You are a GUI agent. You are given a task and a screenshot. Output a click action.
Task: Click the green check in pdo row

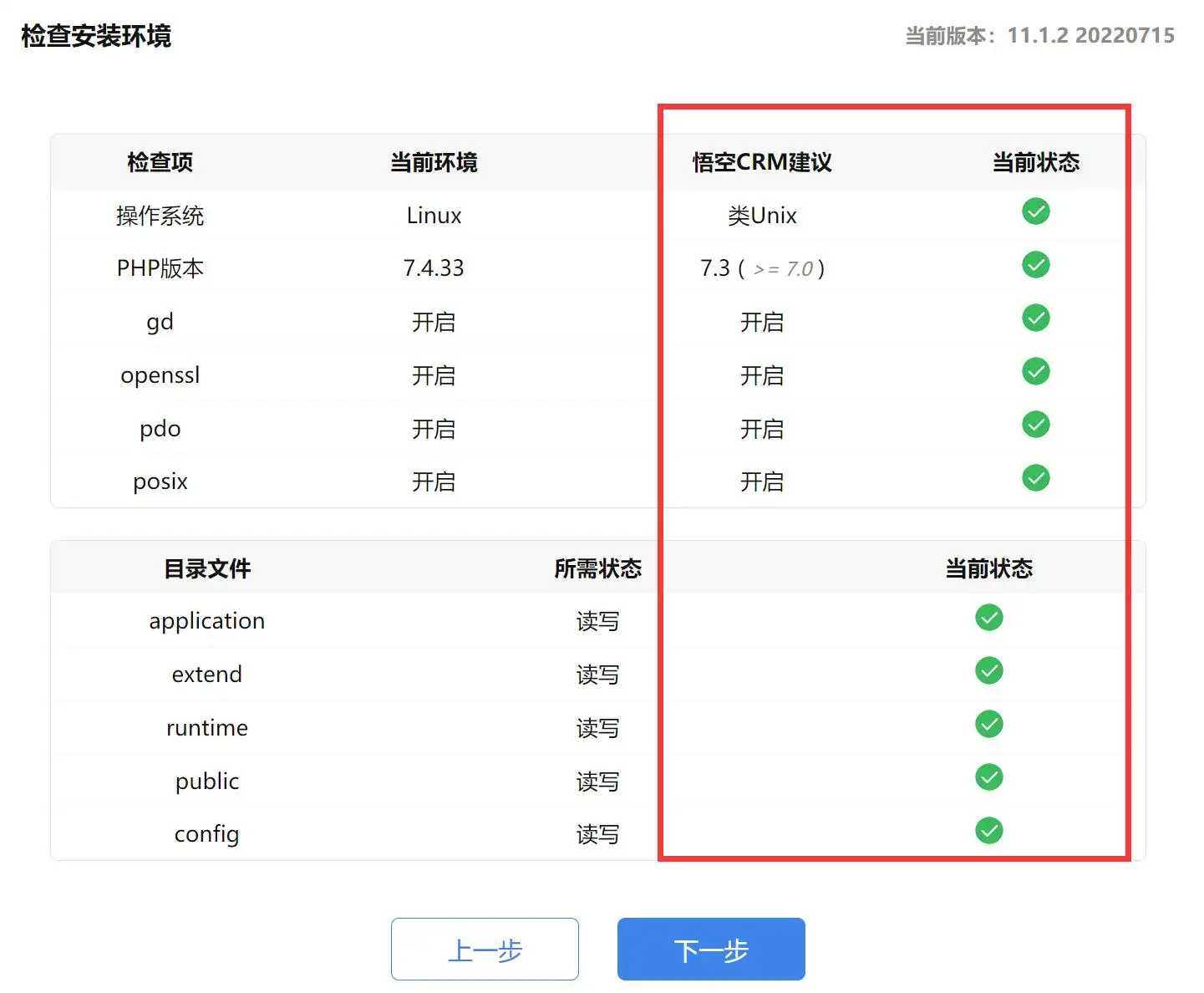(1036, 425)
